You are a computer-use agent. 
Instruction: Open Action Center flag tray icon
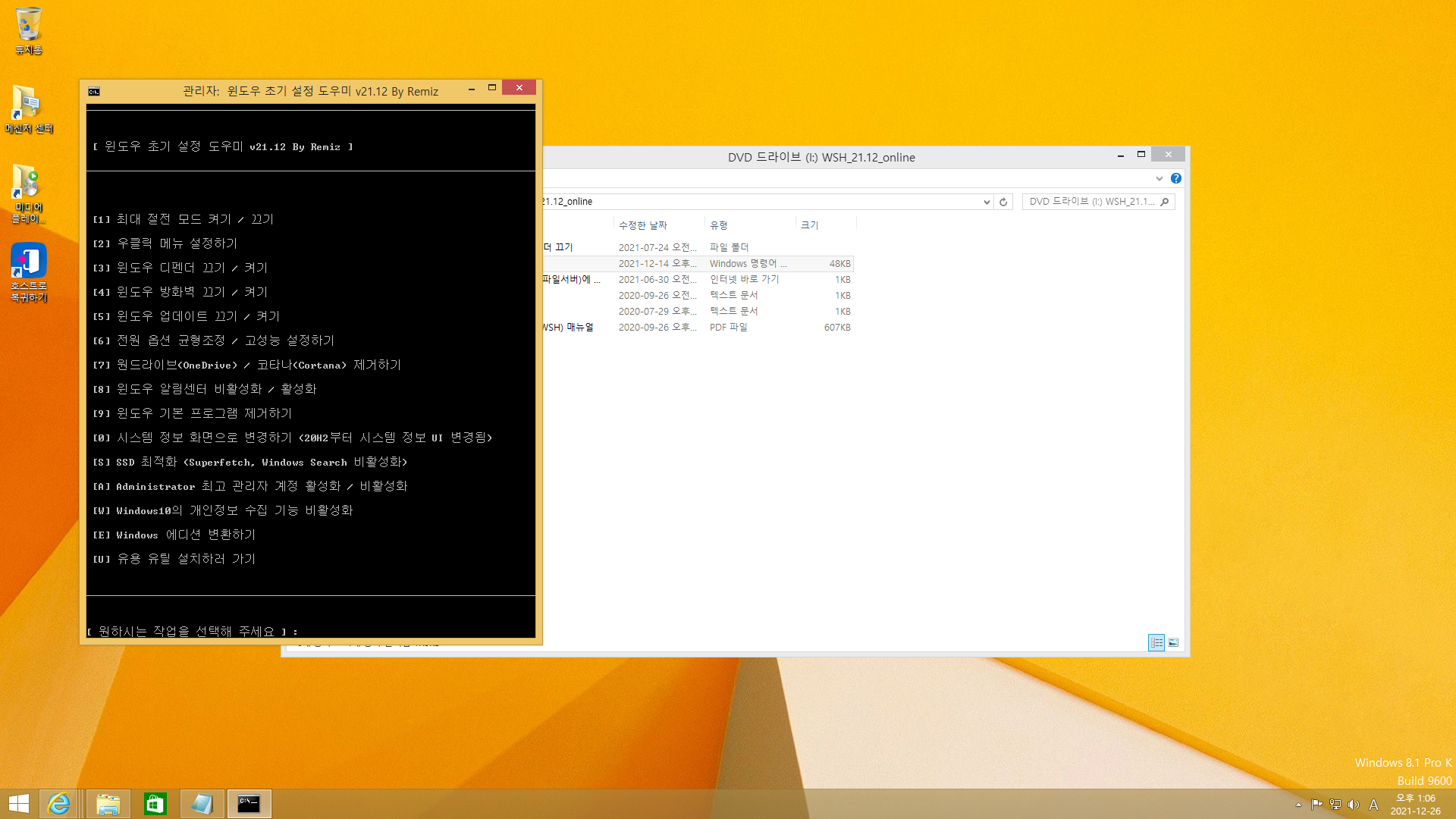click(x=1316, y=805)
